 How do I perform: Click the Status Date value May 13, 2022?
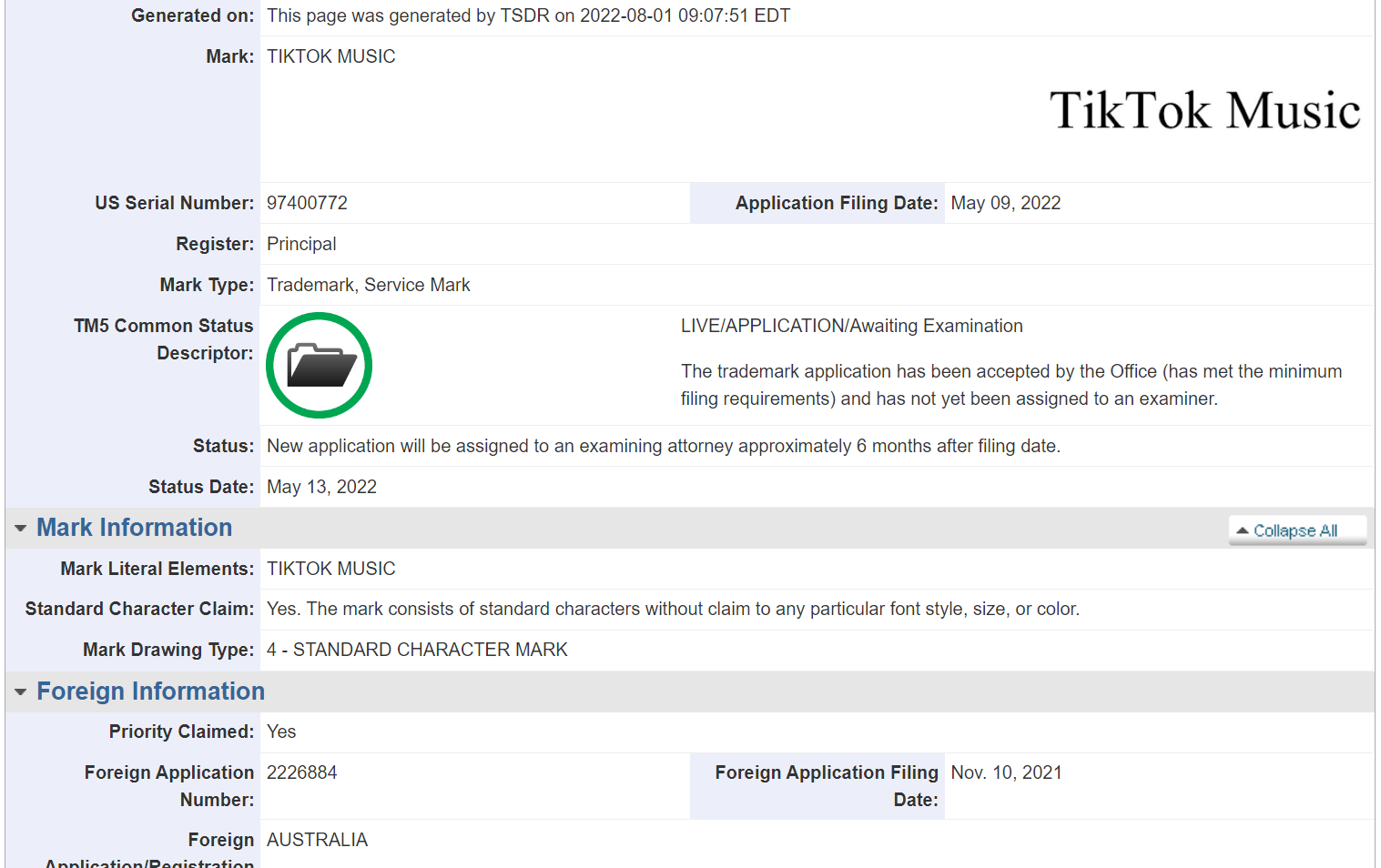click(x=321, y=487)
